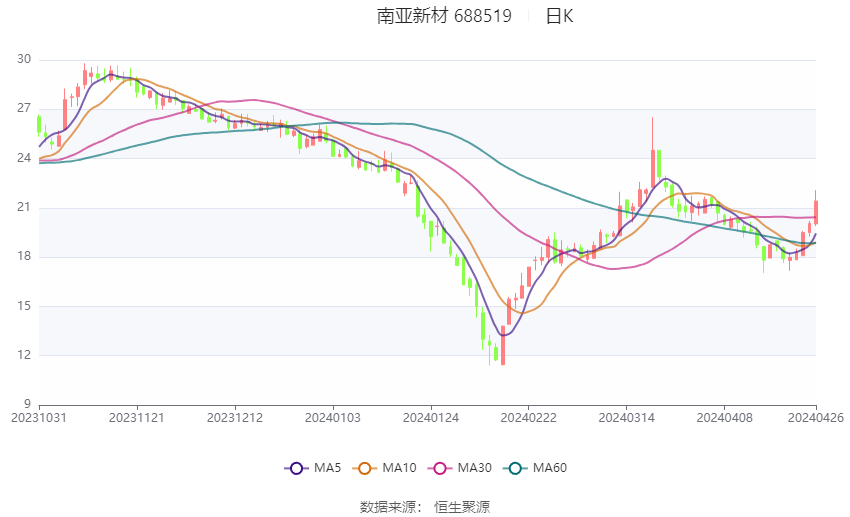Select the 20240222 date axis label
The image size is (850, 517).
point(529,418)
